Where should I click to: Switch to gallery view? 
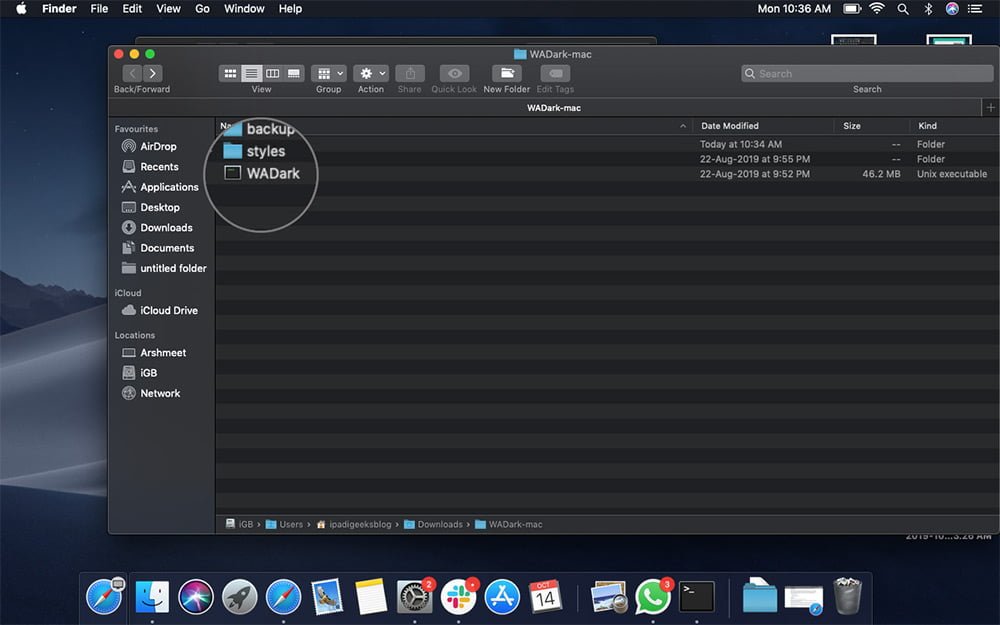pos(293,73)
